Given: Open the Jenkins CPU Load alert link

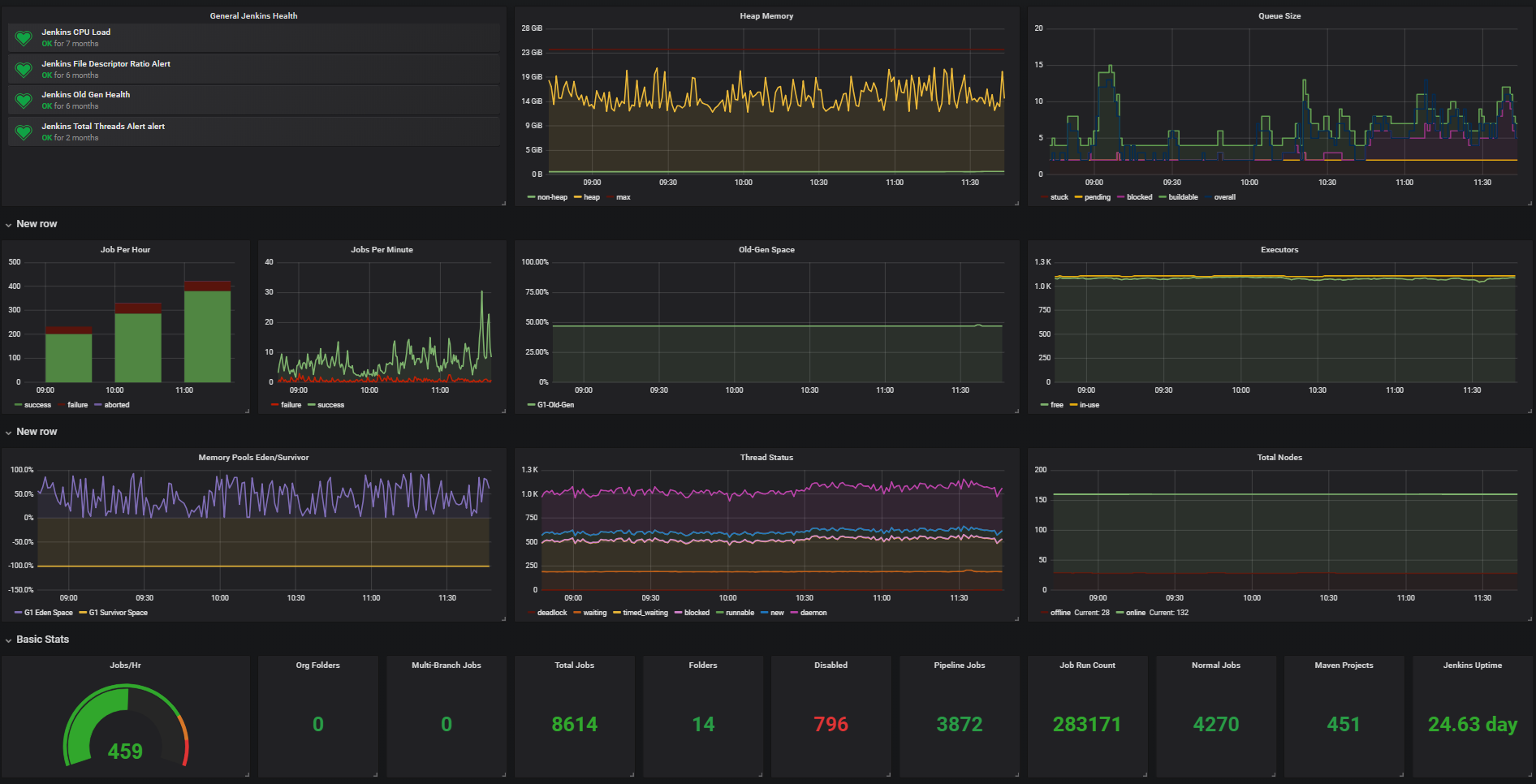Looking at the screenshot, I should tap(76, 32).
